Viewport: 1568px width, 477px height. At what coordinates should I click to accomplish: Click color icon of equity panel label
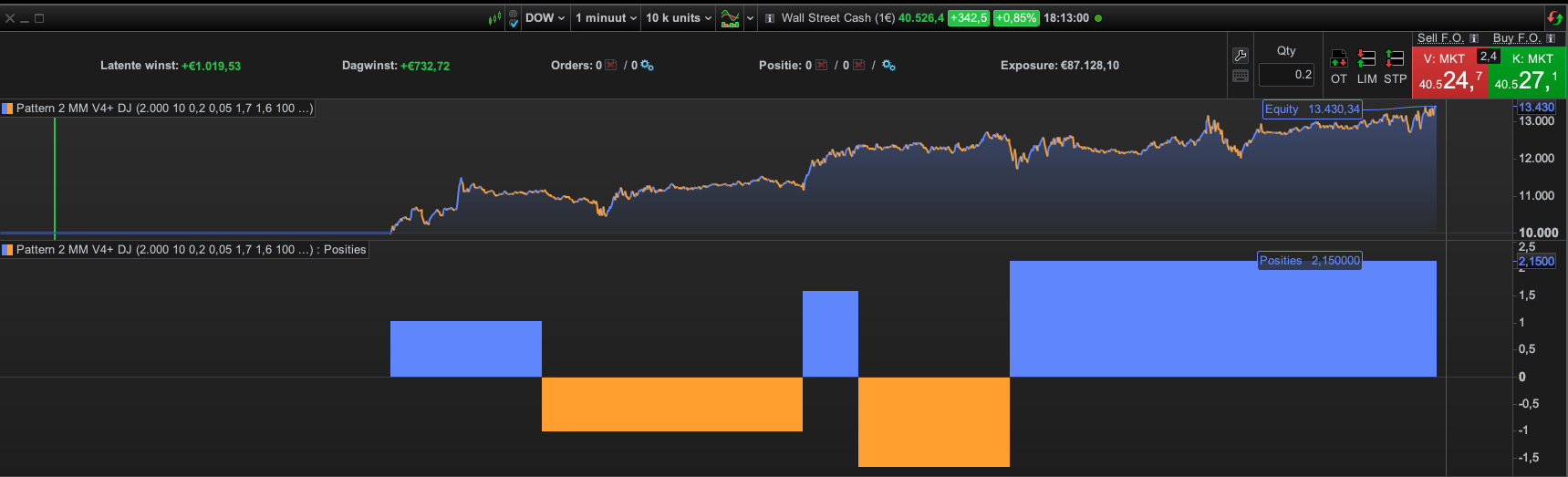tap(7, 109)
